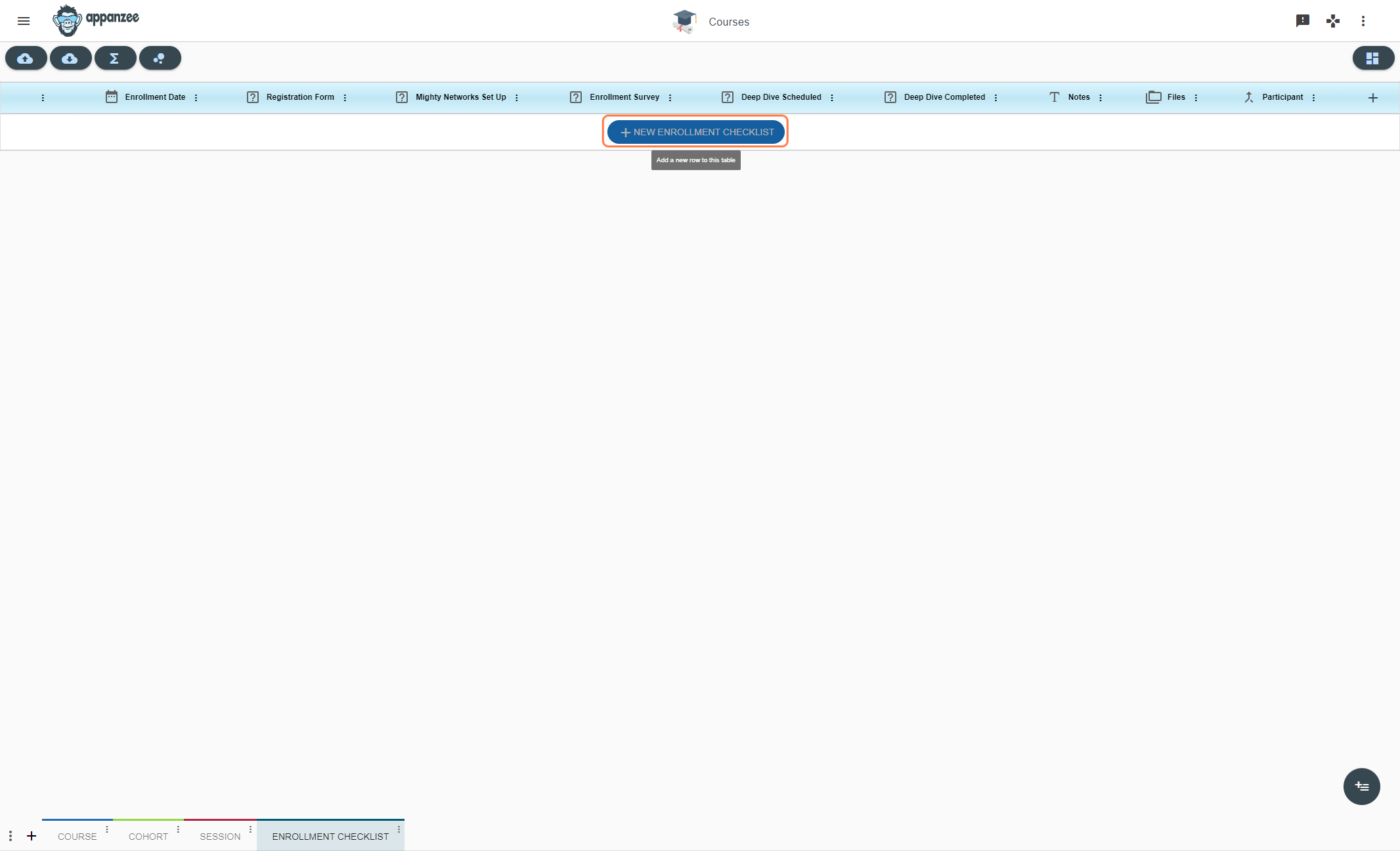The height and width of the screenshot is (851, 1400).
Task: Click the Enrollment Survey column type icon
Action: 576,97
